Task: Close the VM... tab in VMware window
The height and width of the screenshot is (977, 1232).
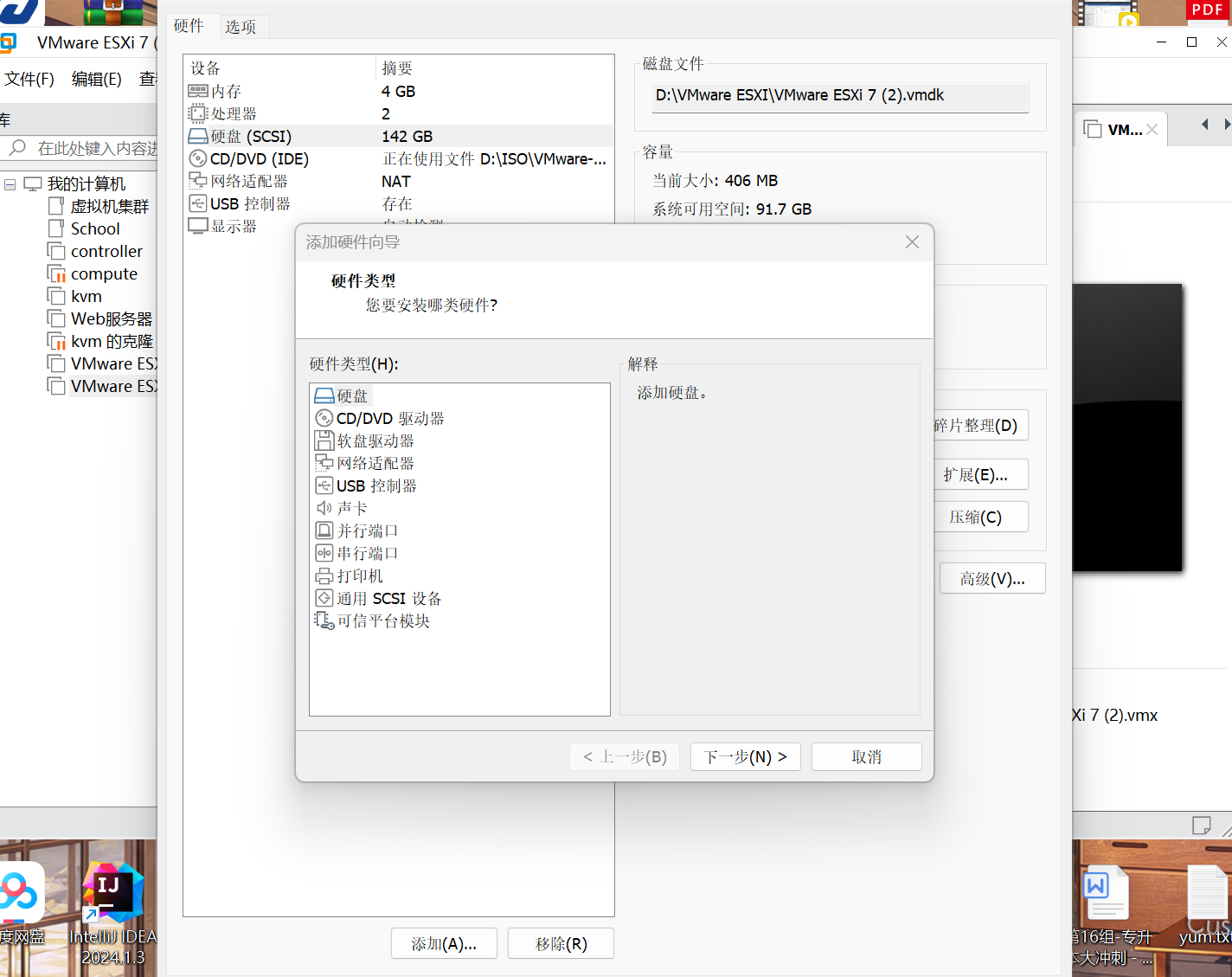Action: (1152, 130)
